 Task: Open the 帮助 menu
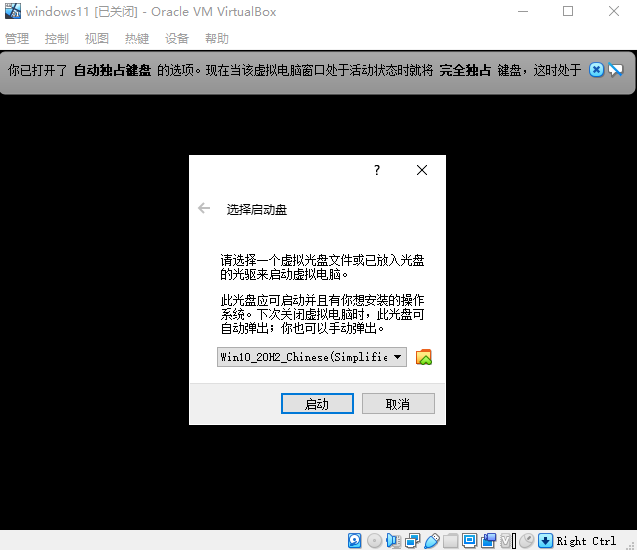pos(217,39)
